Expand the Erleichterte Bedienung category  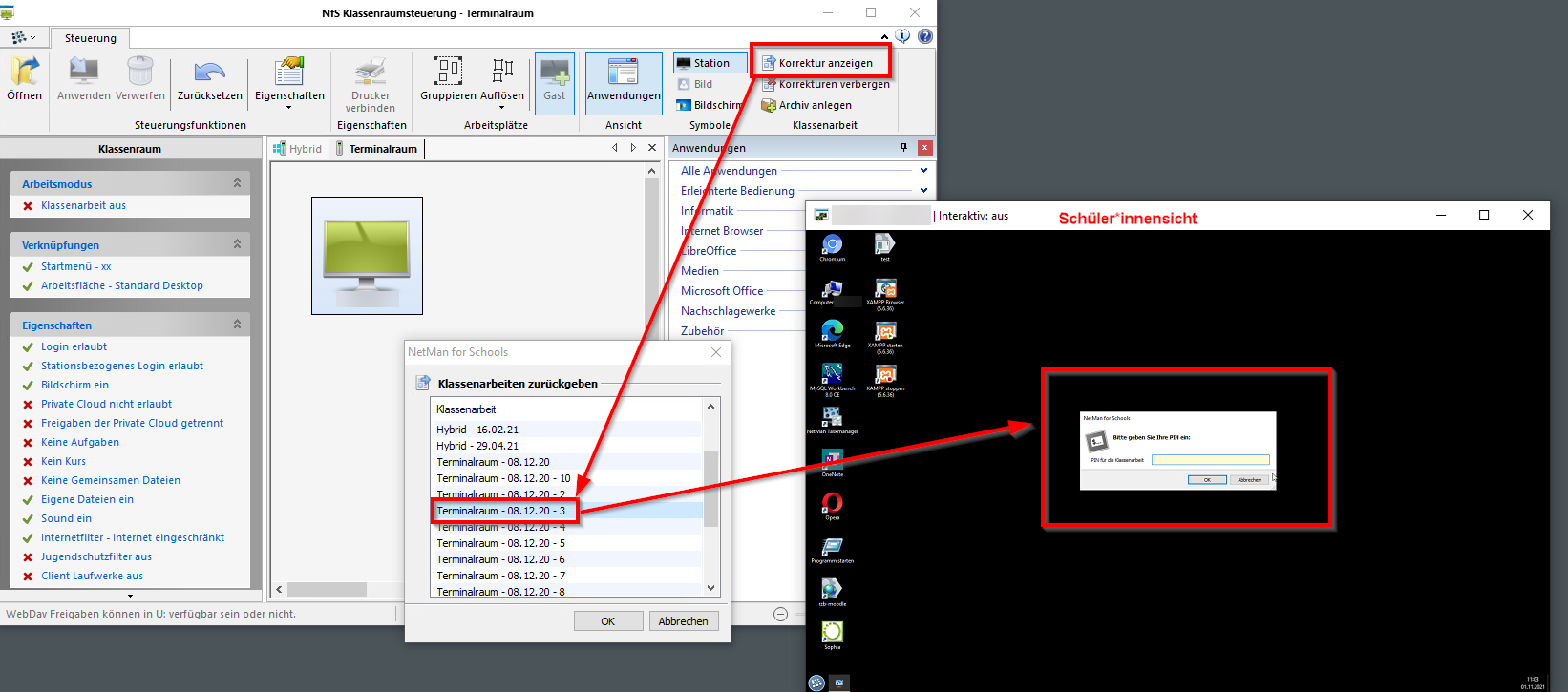(923, 191)
